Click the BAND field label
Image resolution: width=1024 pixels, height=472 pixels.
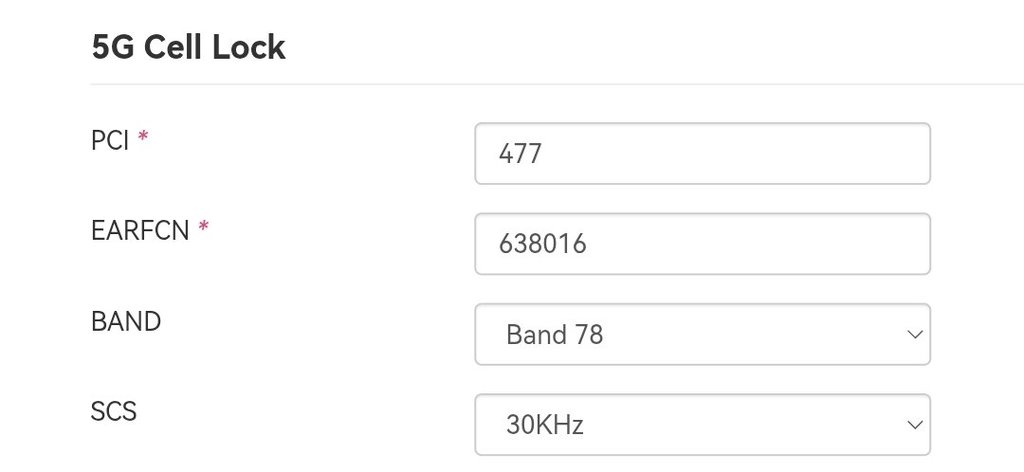126,322
